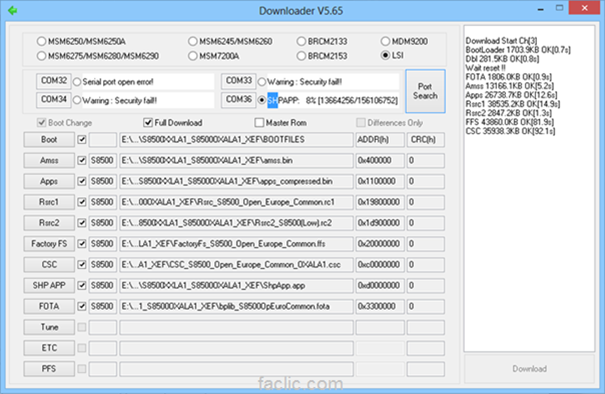This screenshot has width=605, height=394.
Task: Select the MSM6250/MSM6250A radio option
Action: tap(81, 41)
